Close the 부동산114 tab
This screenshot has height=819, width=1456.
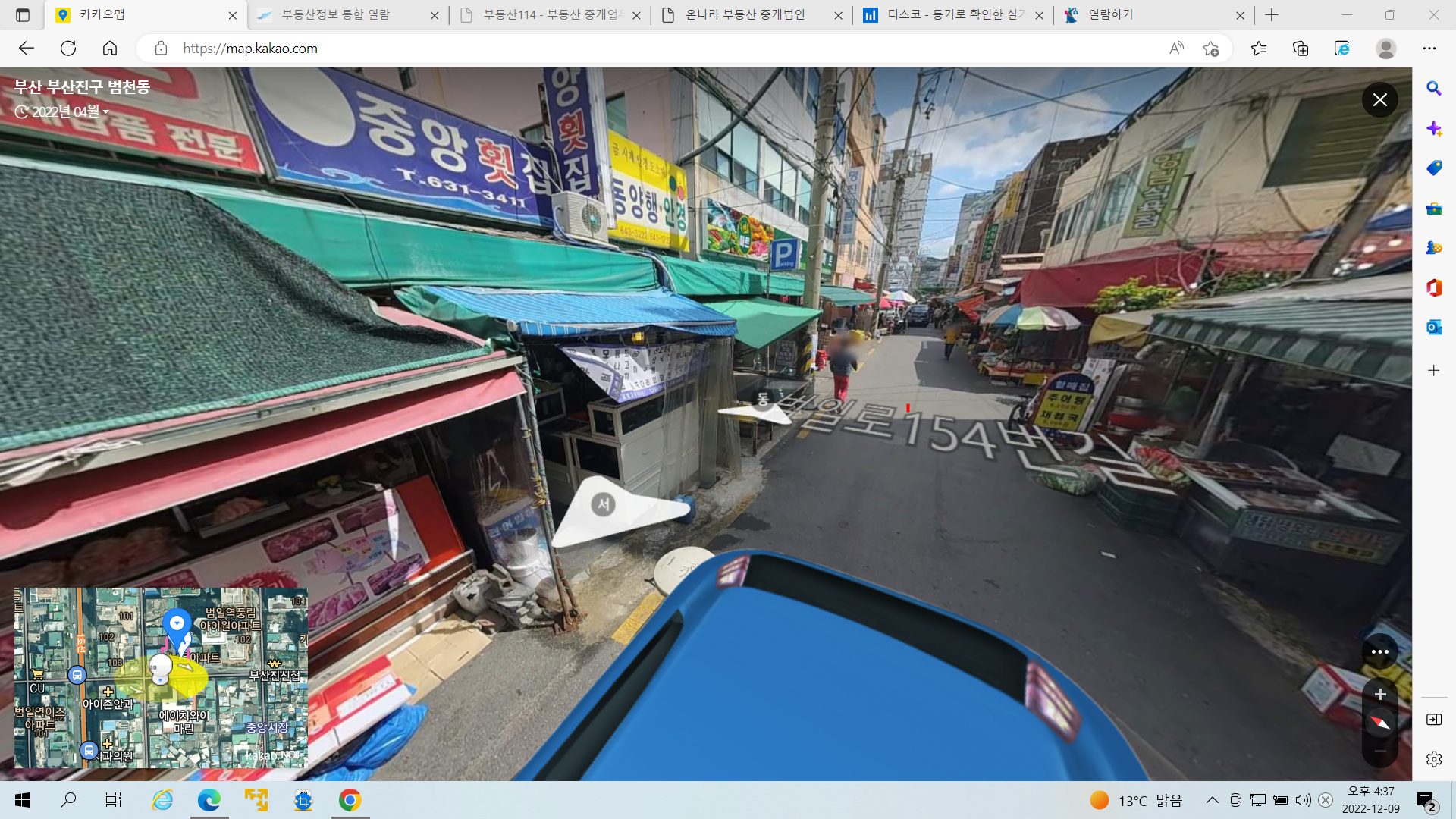click(636, 15)
